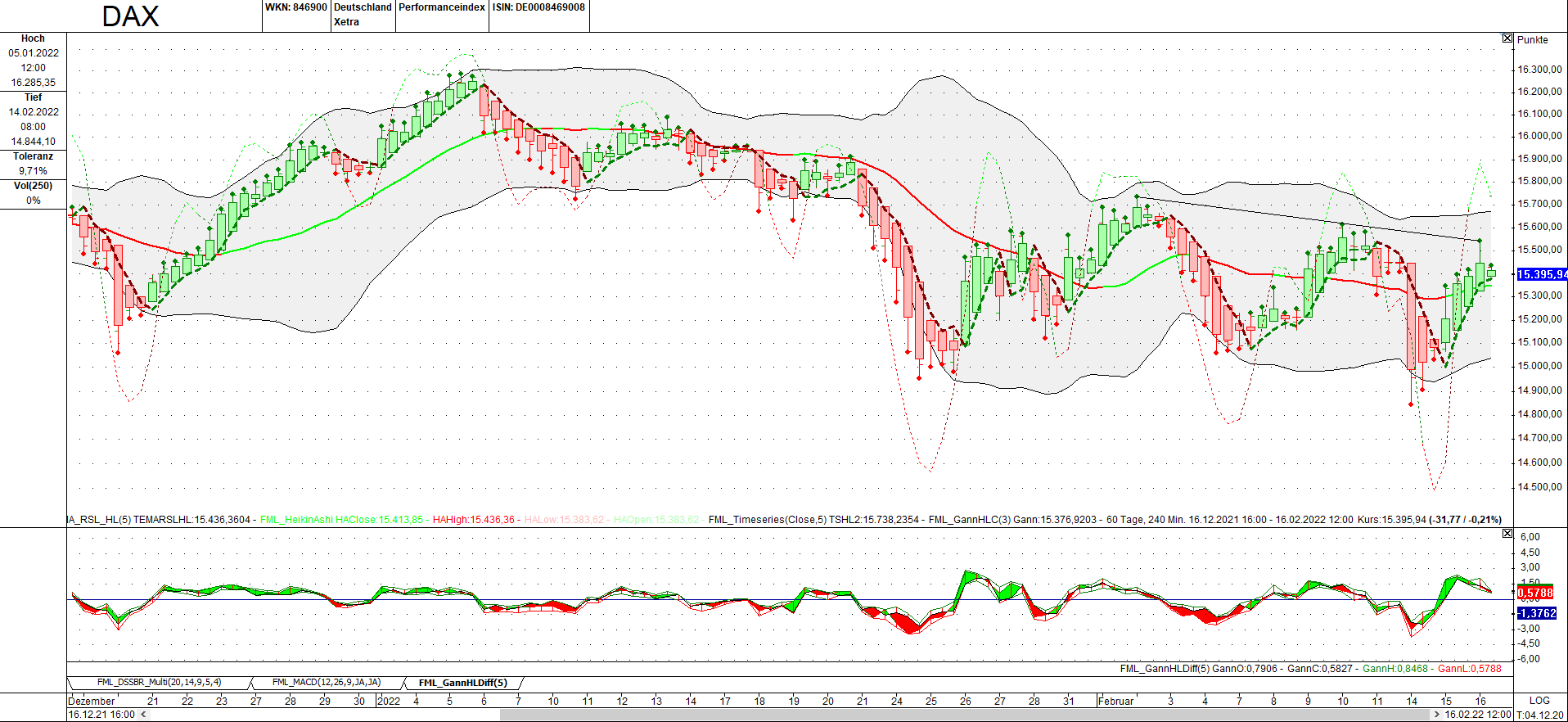1568x722 pixels.
Task: Click the high date 05.01.2022
Action: coord(34,53)
